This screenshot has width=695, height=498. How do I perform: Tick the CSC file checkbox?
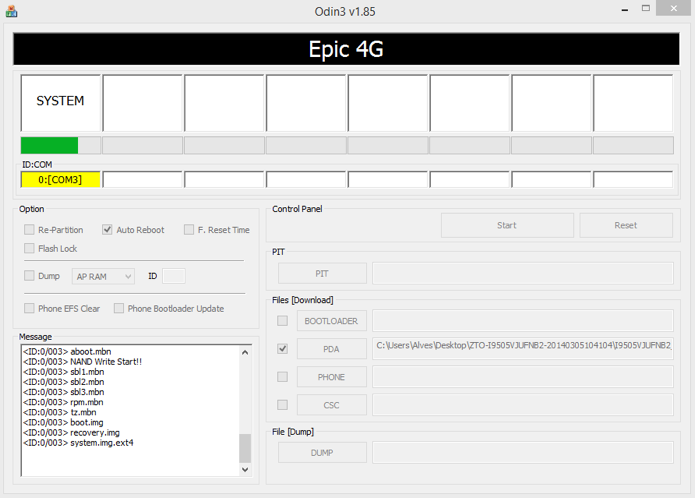point(282,405)
